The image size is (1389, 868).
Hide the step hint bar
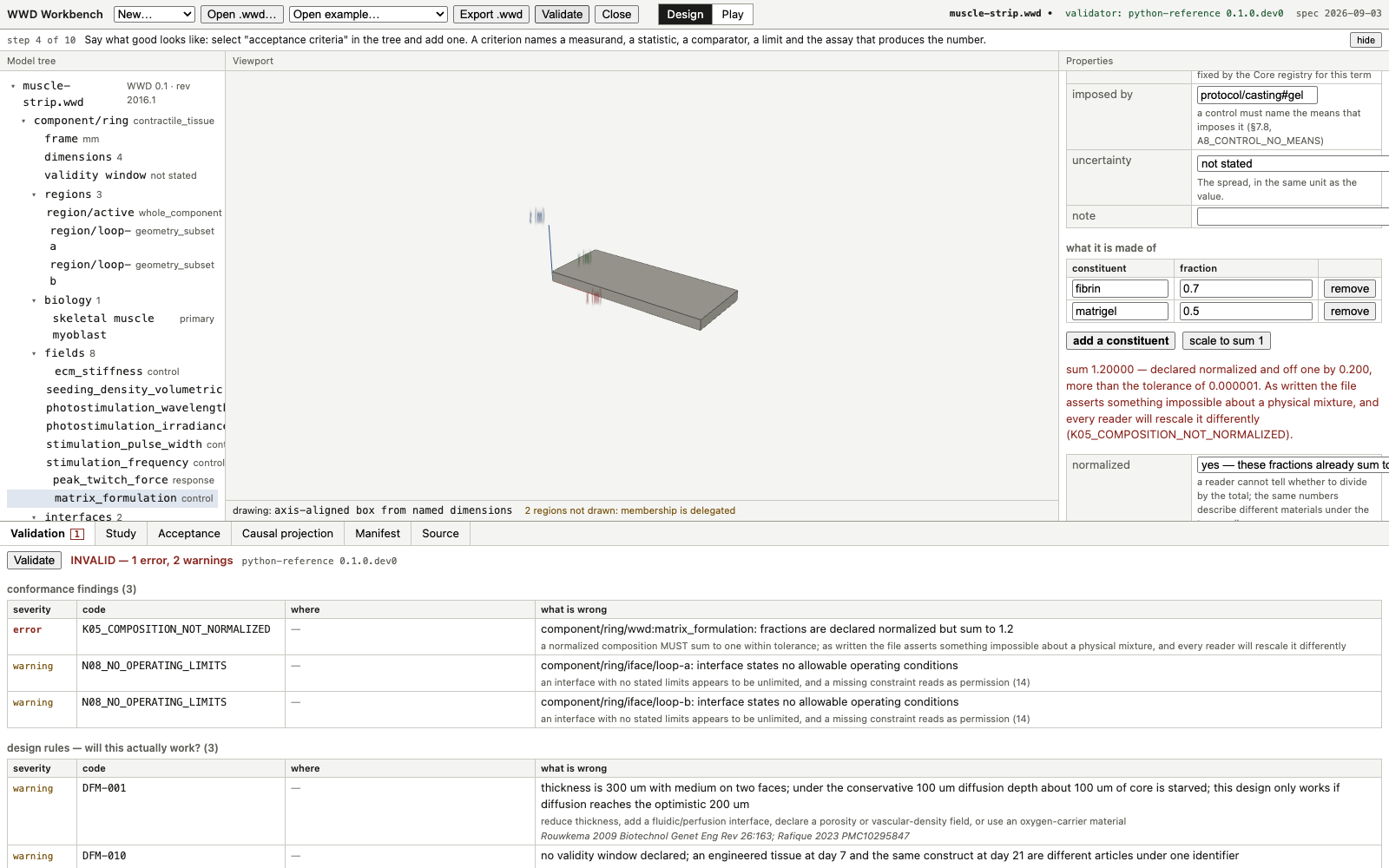[x=1366, y=40]
